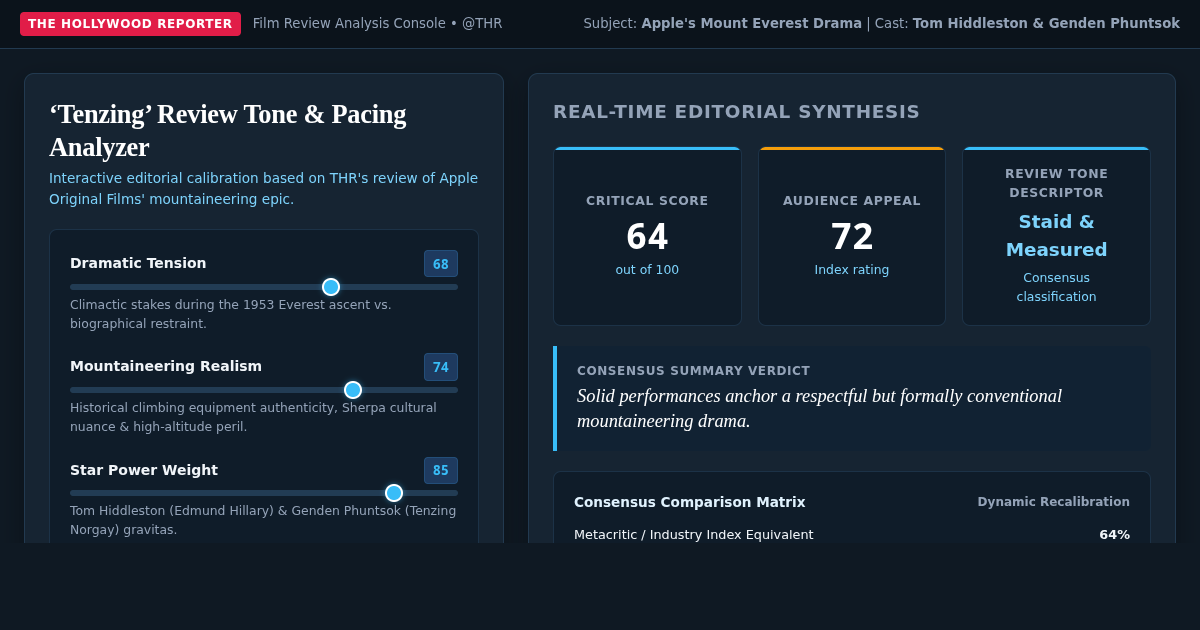Click the Mountaineering Realism value 74
The width and height of the screenshot is (1200, 630).
tap(441, 367)
